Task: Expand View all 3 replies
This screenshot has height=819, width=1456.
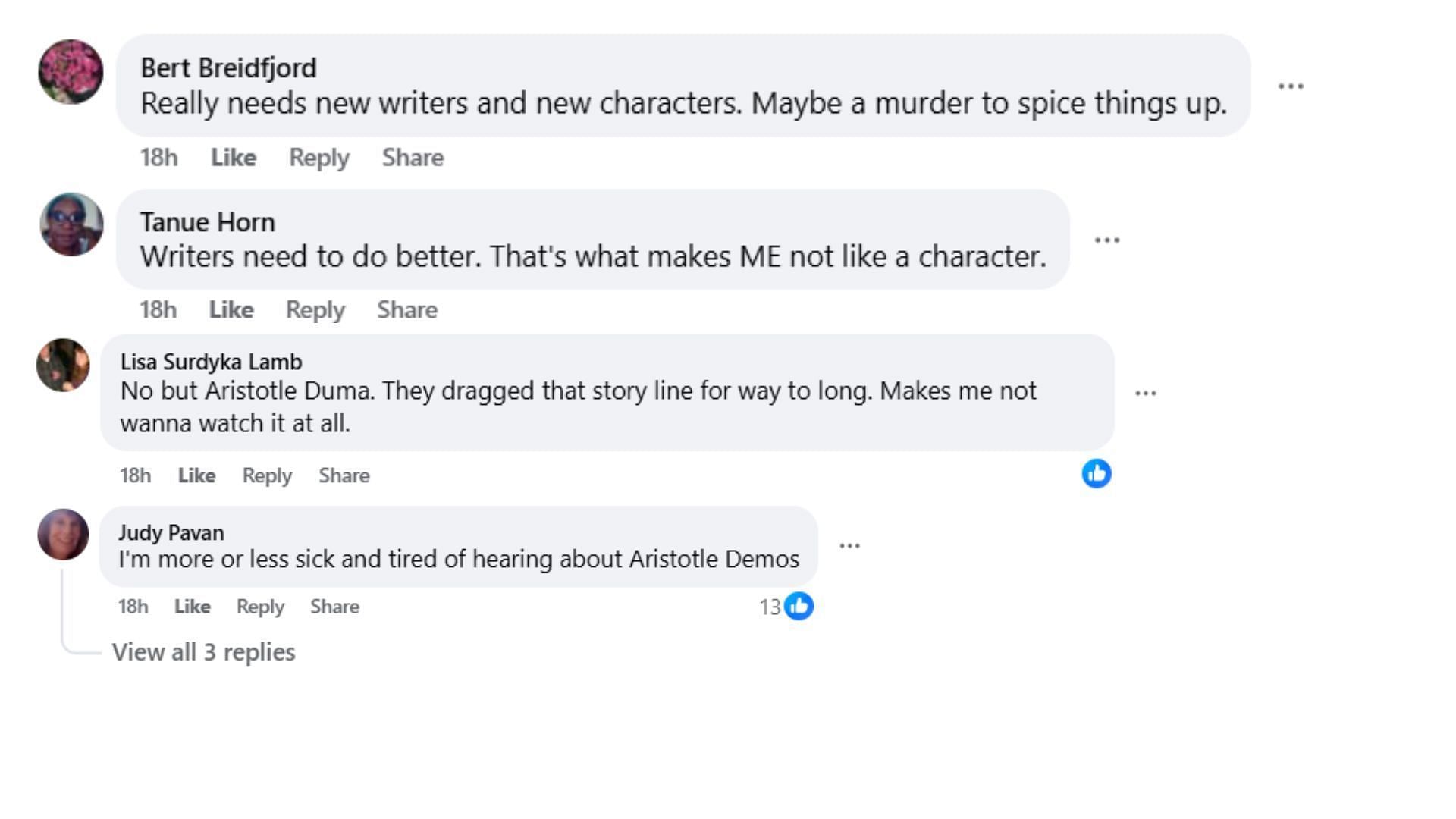Action: pyautogui.click(x=203, y=652)
